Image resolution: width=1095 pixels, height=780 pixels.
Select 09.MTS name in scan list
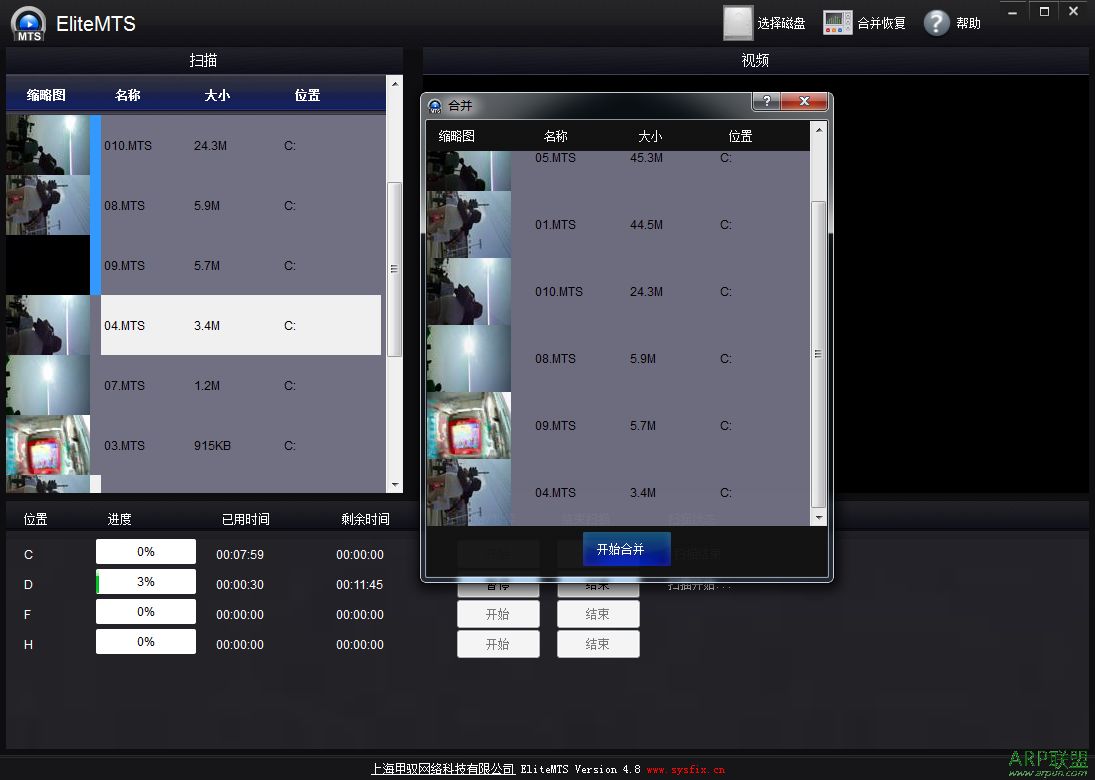tap(124, 266)
